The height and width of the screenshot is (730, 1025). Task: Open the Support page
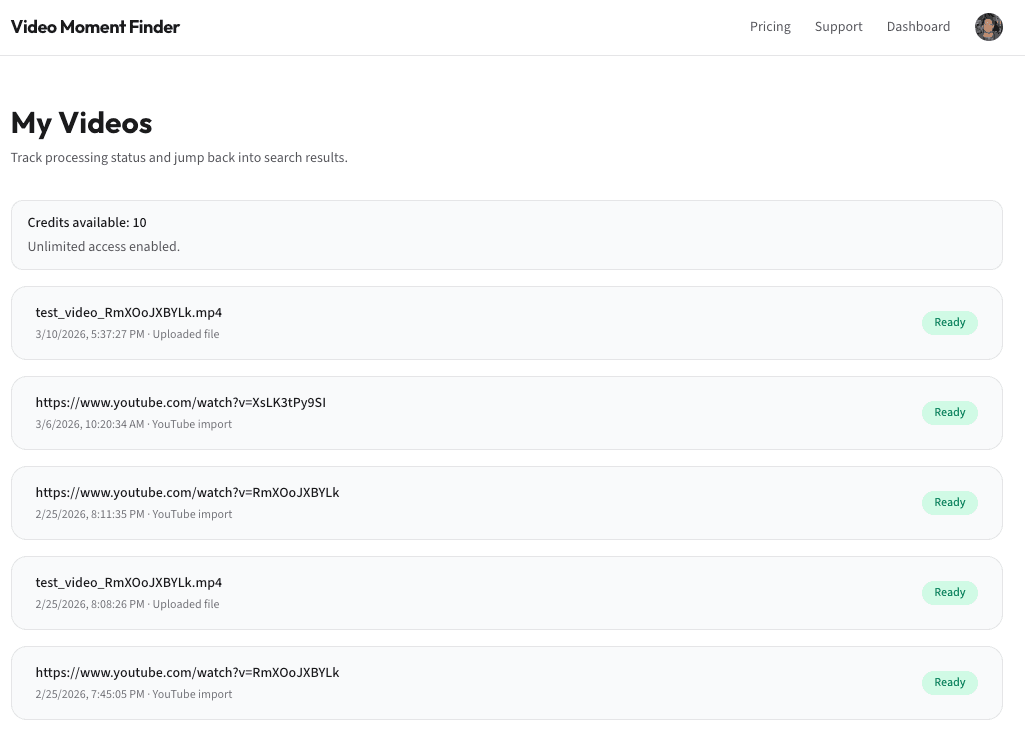(x=838, y=27)
